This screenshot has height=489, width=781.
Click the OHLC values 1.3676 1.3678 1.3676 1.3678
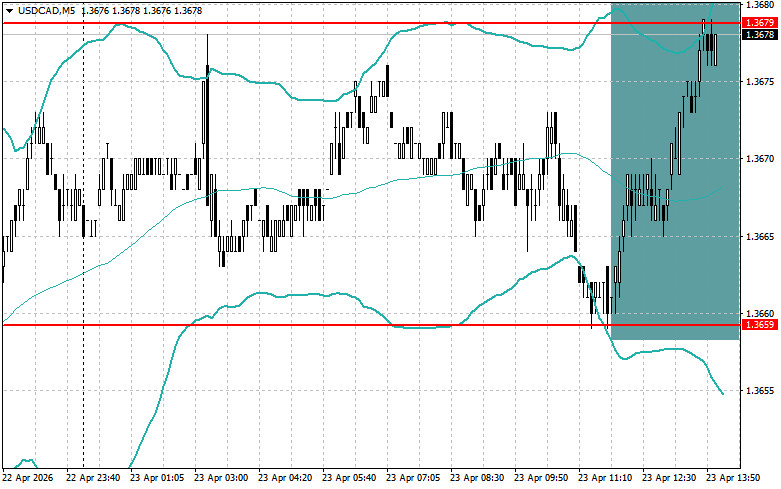(141, 10)
